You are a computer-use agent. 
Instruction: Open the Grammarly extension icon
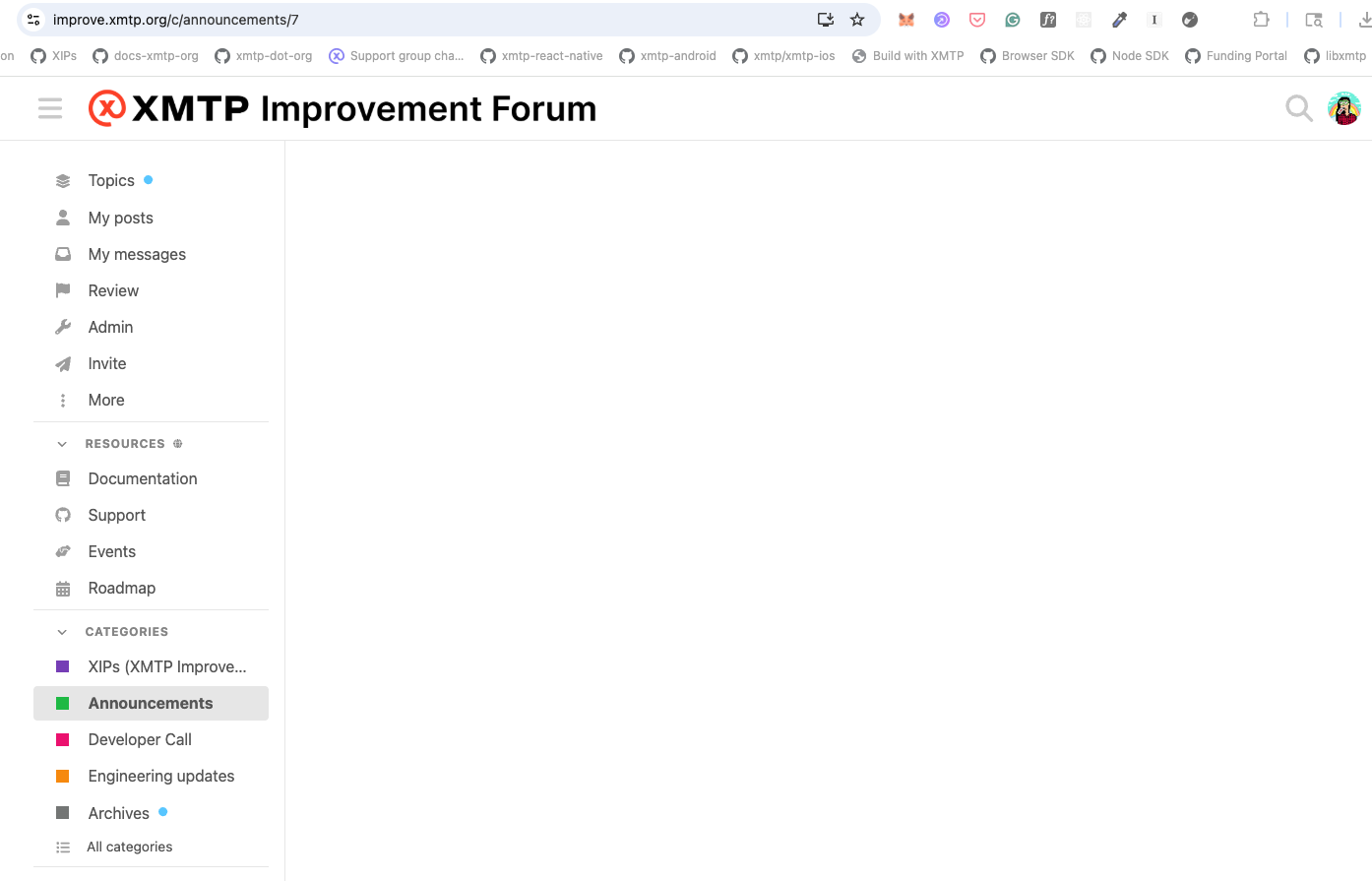point(1013,20)
